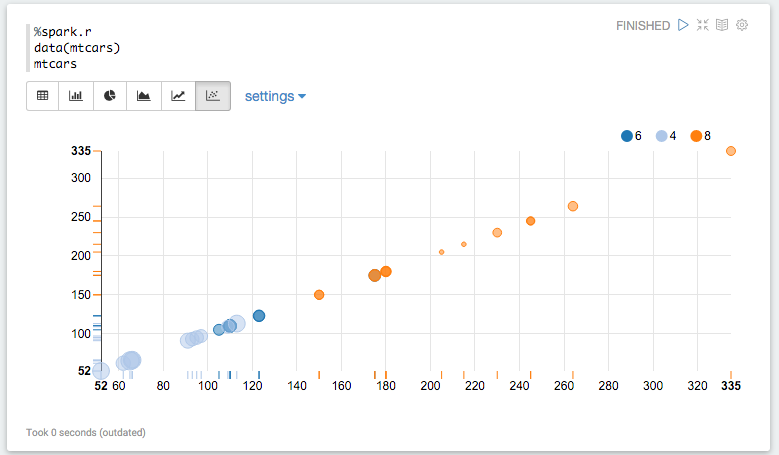Viewport: 779px width, 455px height.
Task: Click the orange data point at 335
Action: [731, 151]
